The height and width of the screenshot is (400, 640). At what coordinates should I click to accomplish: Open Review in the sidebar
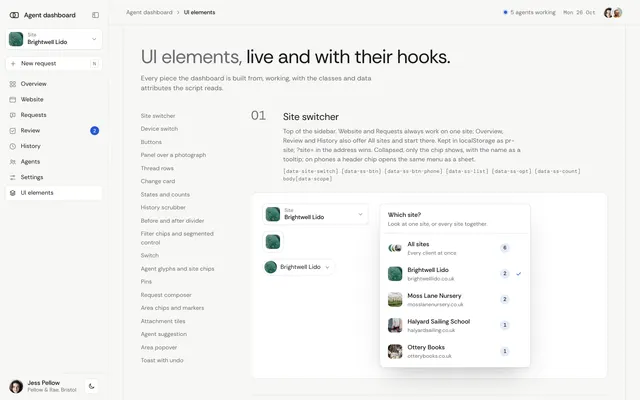[x=54, y=131]
